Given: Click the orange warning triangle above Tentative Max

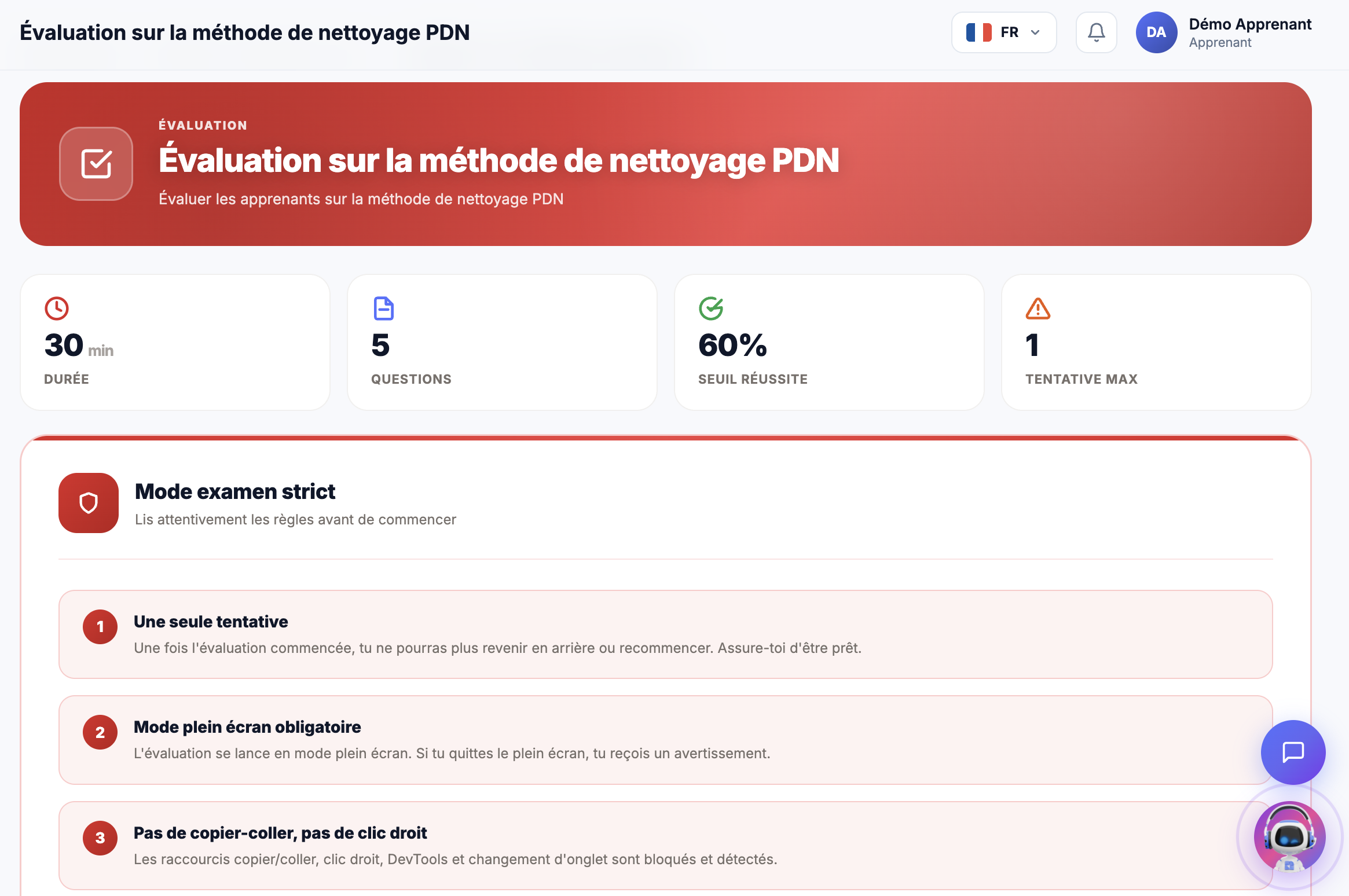Looking at the screenshot, I should [x=1037, y=309].
